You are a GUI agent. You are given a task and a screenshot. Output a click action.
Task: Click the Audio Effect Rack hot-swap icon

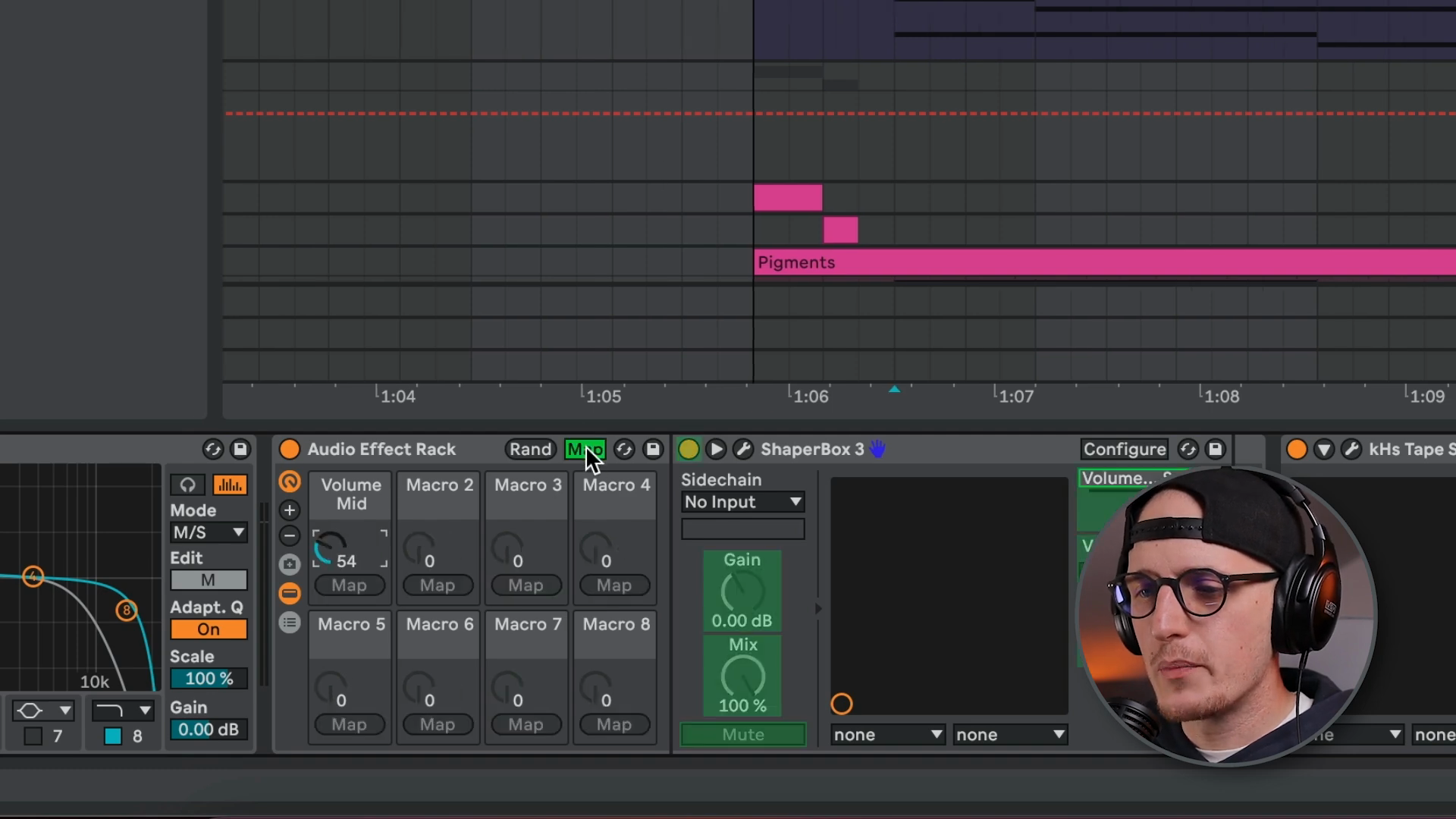623,449
